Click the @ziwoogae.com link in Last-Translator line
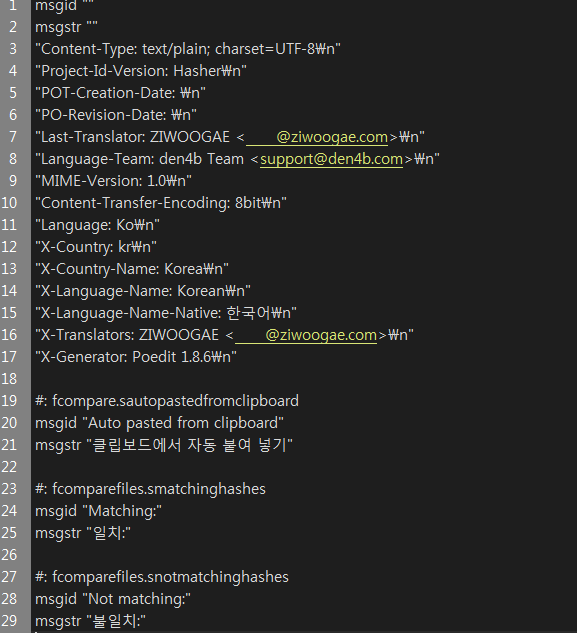The image size is (577, 633). pyautogui.click(x=317, y=137)
